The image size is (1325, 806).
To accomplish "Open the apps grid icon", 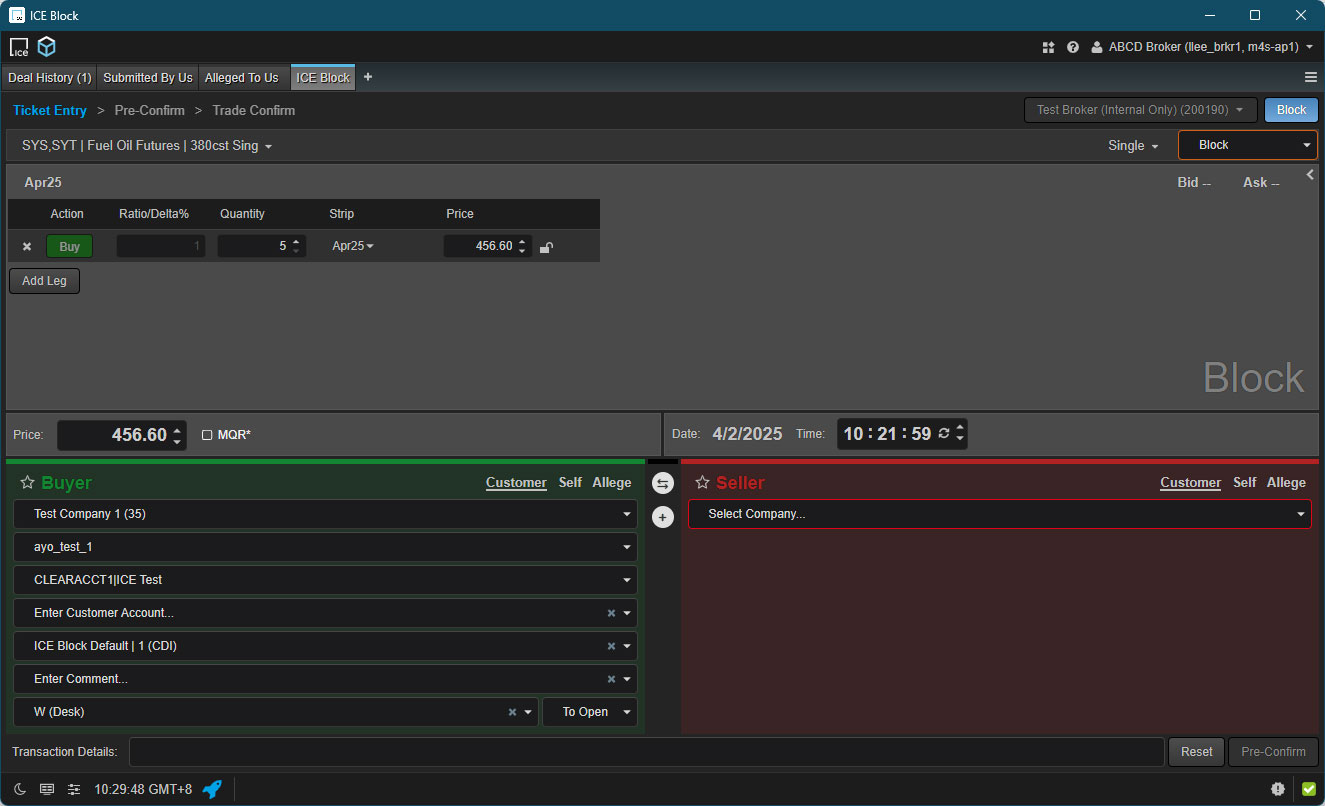I will pyautogui.click(x=1048, y=47).
